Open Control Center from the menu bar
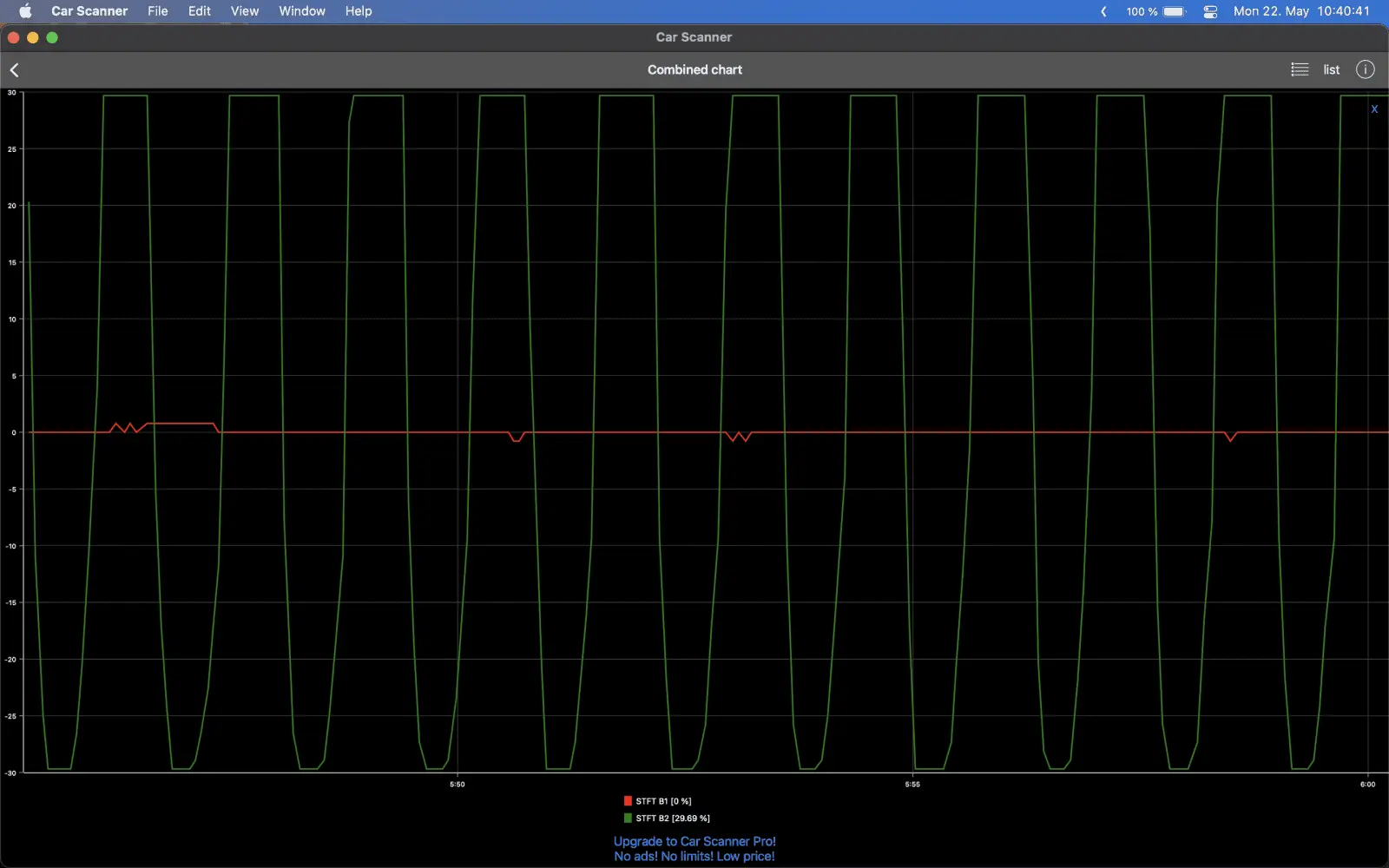Screen dimensions: 1389x868 1210,11
